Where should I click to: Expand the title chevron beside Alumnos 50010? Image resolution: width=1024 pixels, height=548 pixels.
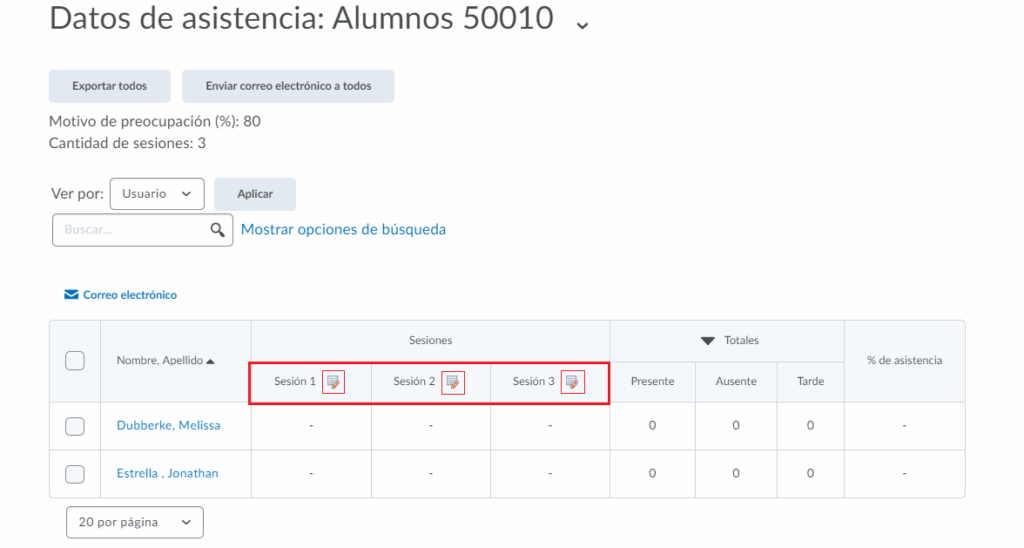pos(582,24)
